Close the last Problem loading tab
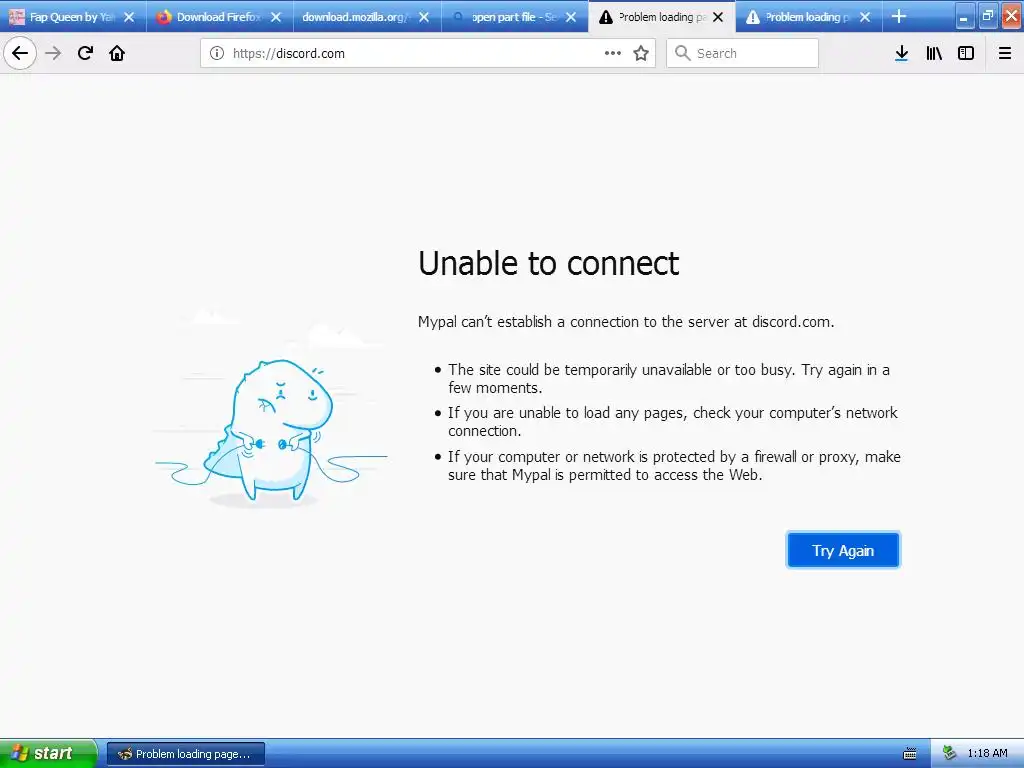Screen dimensions: 1024x768 865,17
